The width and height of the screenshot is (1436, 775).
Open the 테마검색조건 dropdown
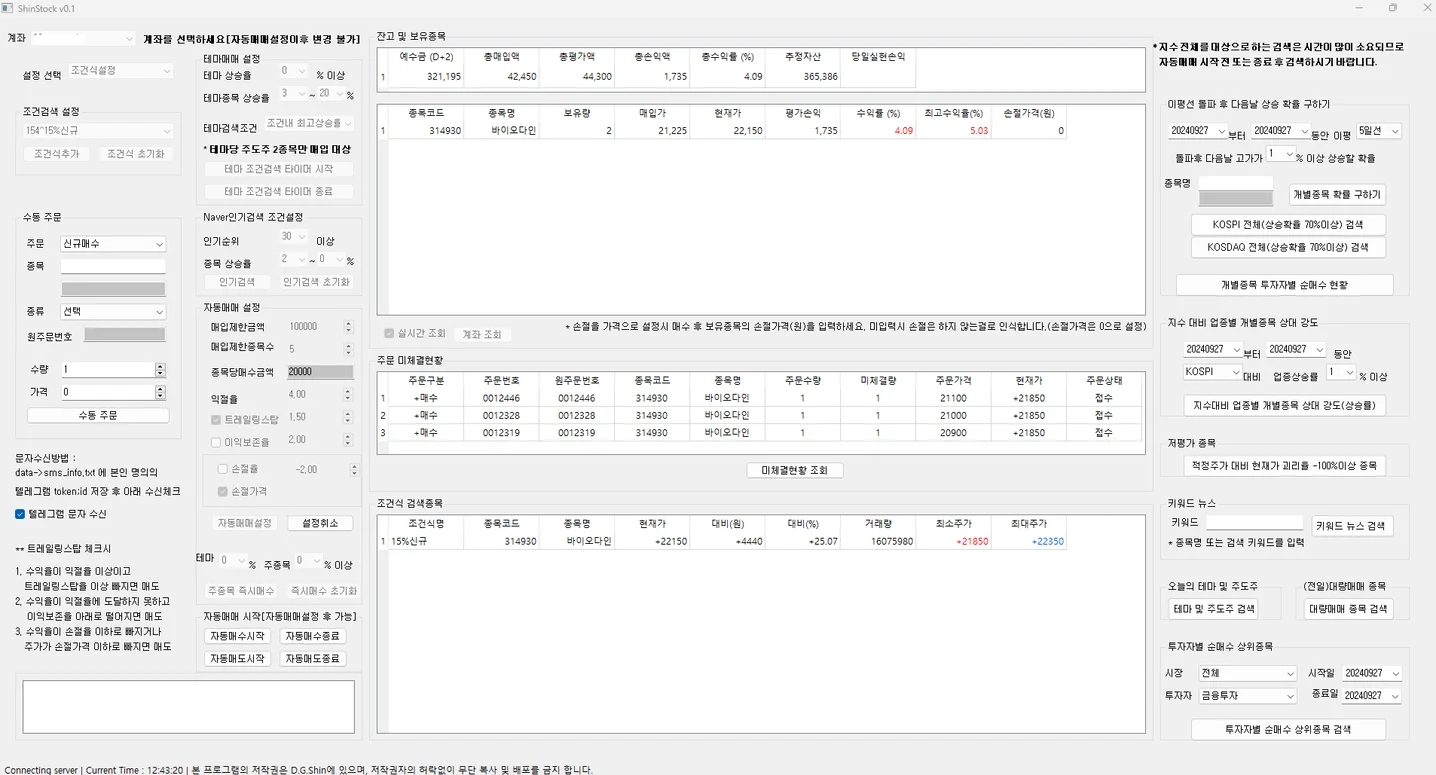309,123
